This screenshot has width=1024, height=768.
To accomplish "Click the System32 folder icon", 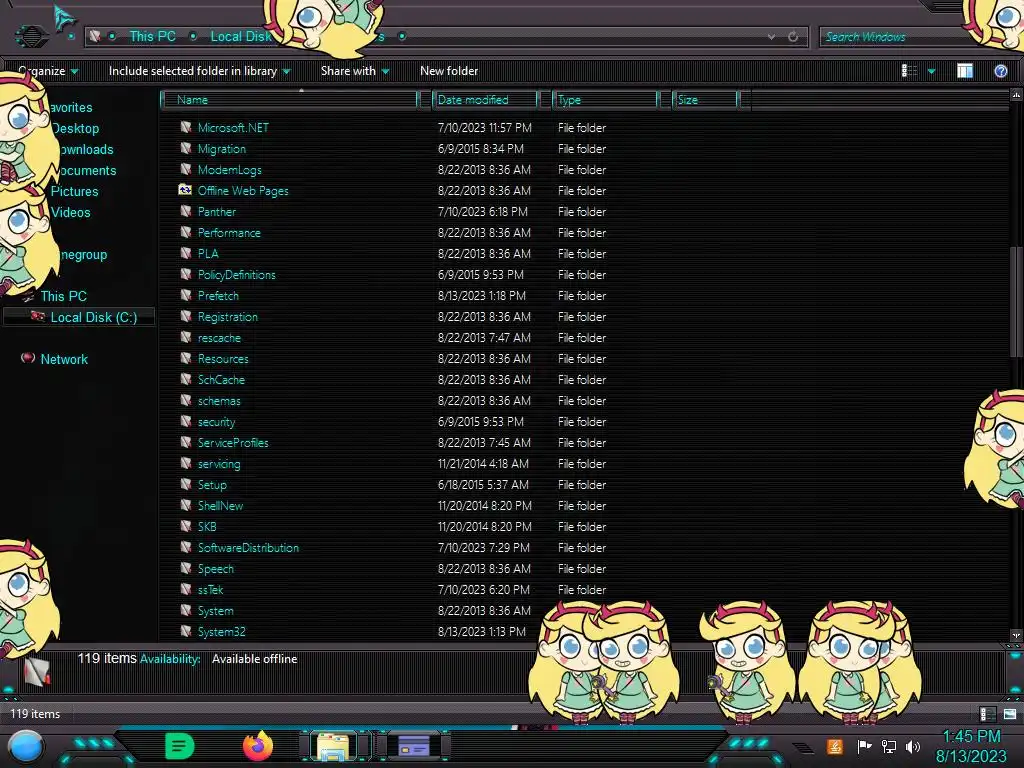I will pyautogui.click(x=185, y=631).
